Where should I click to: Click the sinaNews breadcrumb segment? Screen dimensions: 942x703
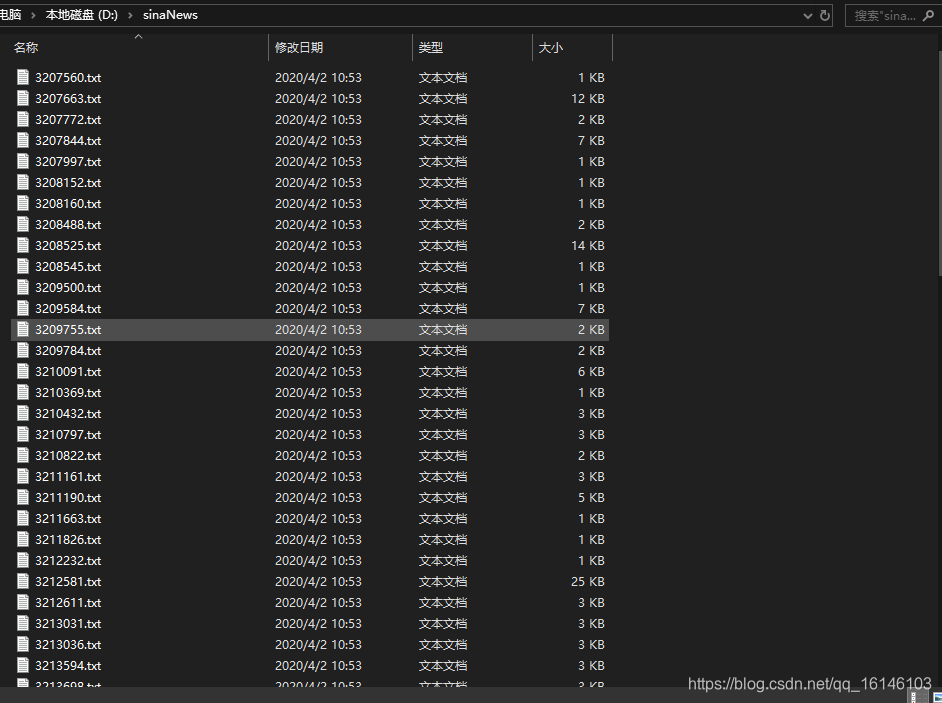point(170,15)
